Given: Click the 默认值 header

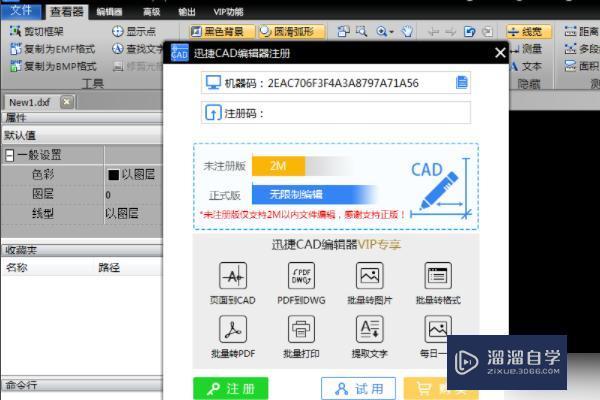Looking at the screenshot, I should tap(82, 135).
